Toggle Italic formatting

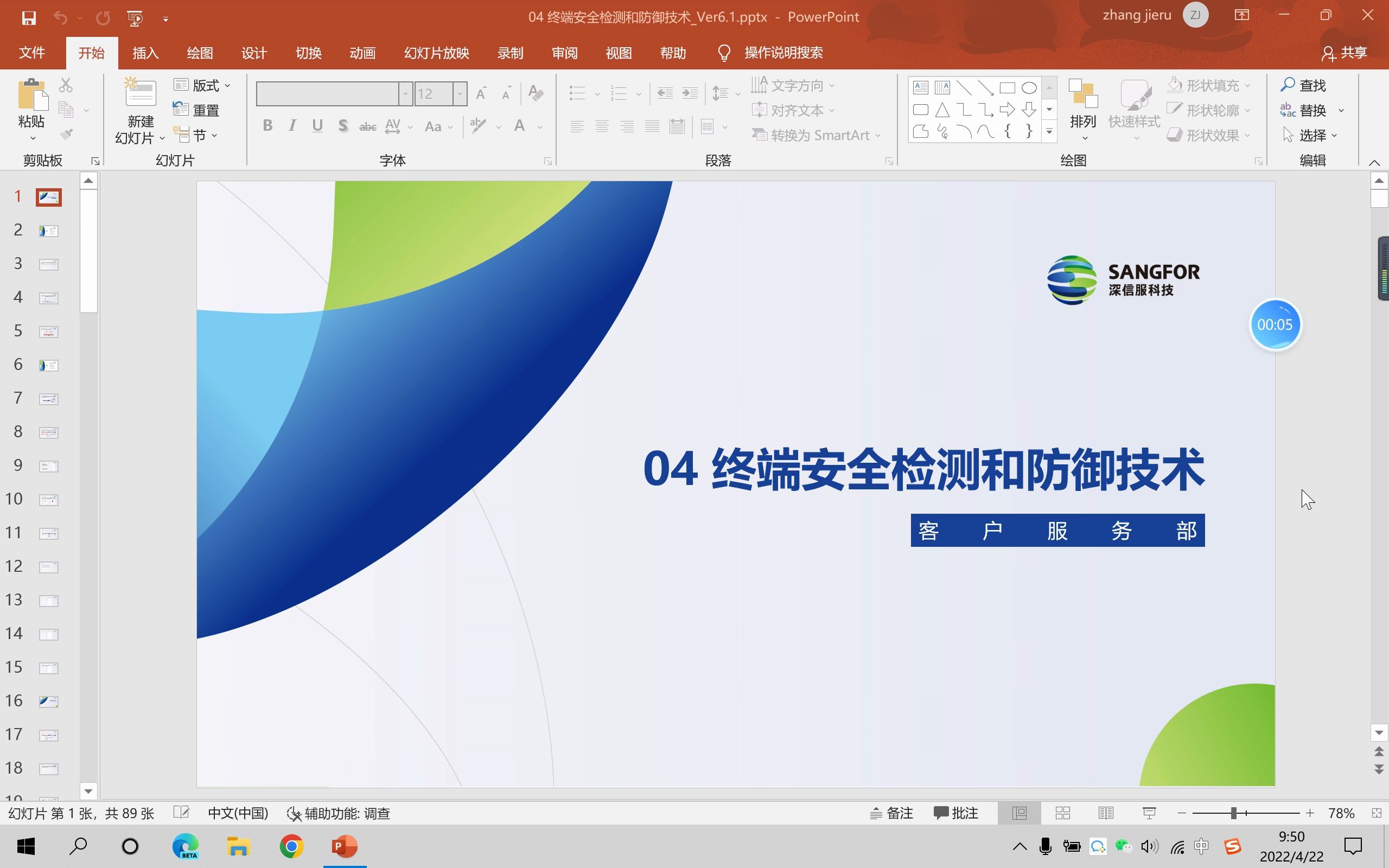292,126
